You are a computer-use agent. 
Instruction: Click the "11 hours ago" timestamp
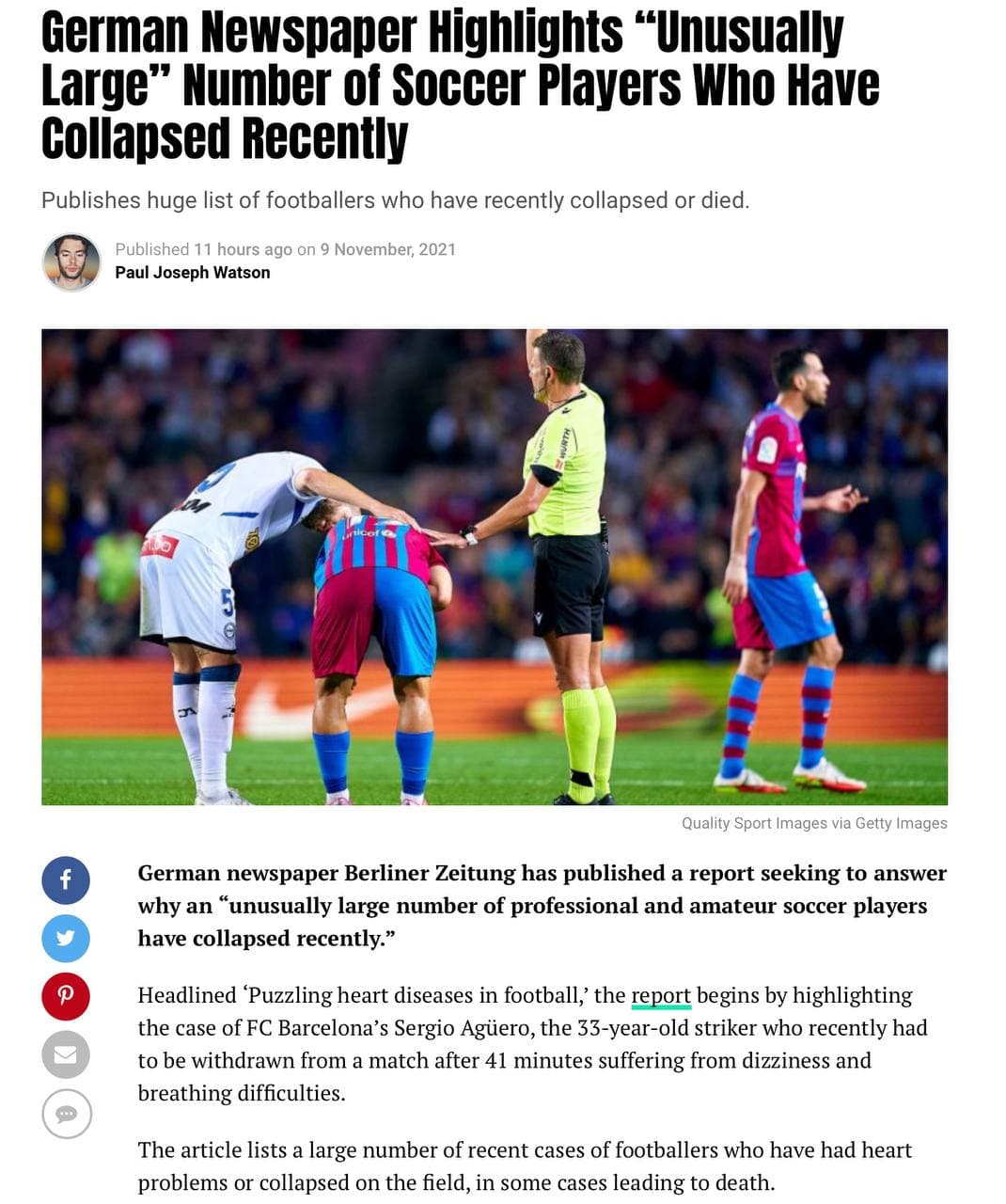pos(243,249)
